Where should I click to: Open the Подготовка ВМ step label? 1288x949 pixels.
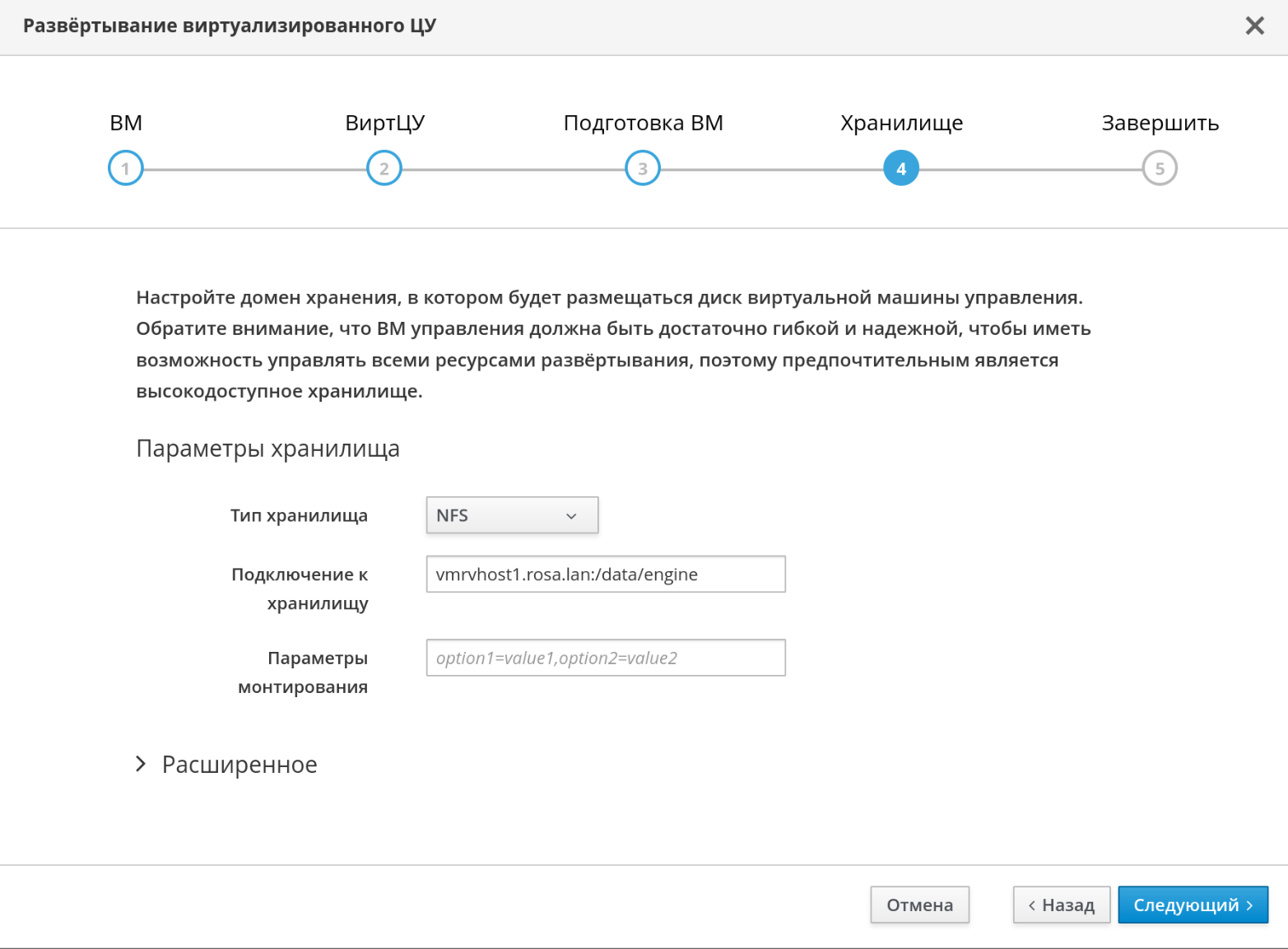643,123
